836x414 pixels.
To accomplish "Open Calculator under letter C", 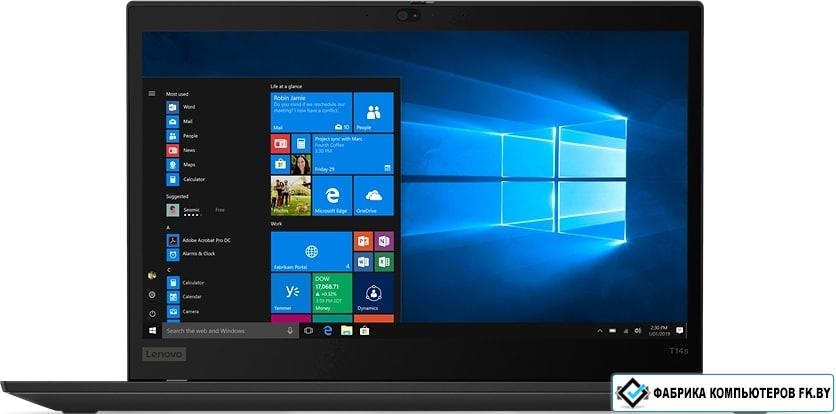I will point(186,283).
